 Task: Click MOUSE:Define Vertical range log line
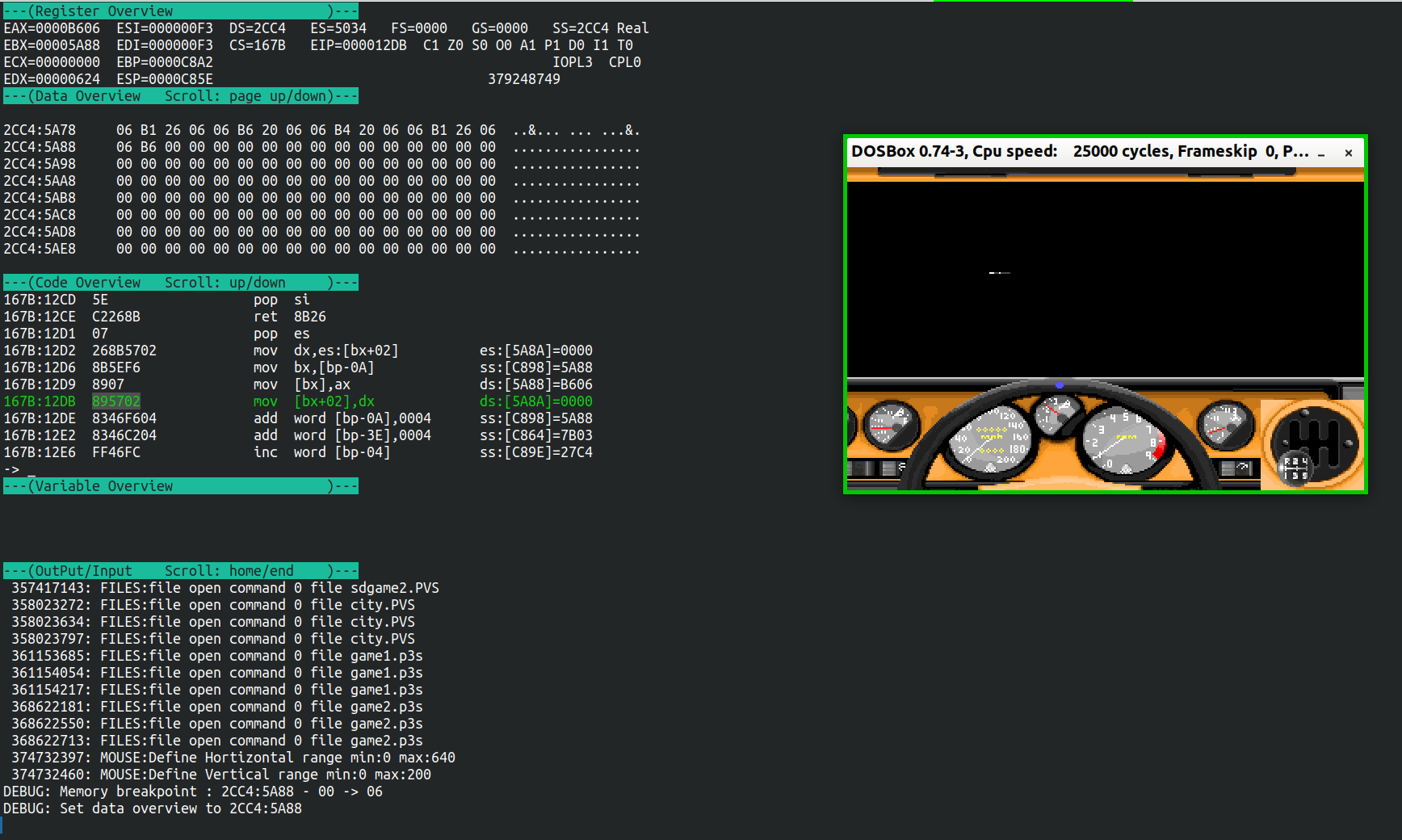point(221,775)
